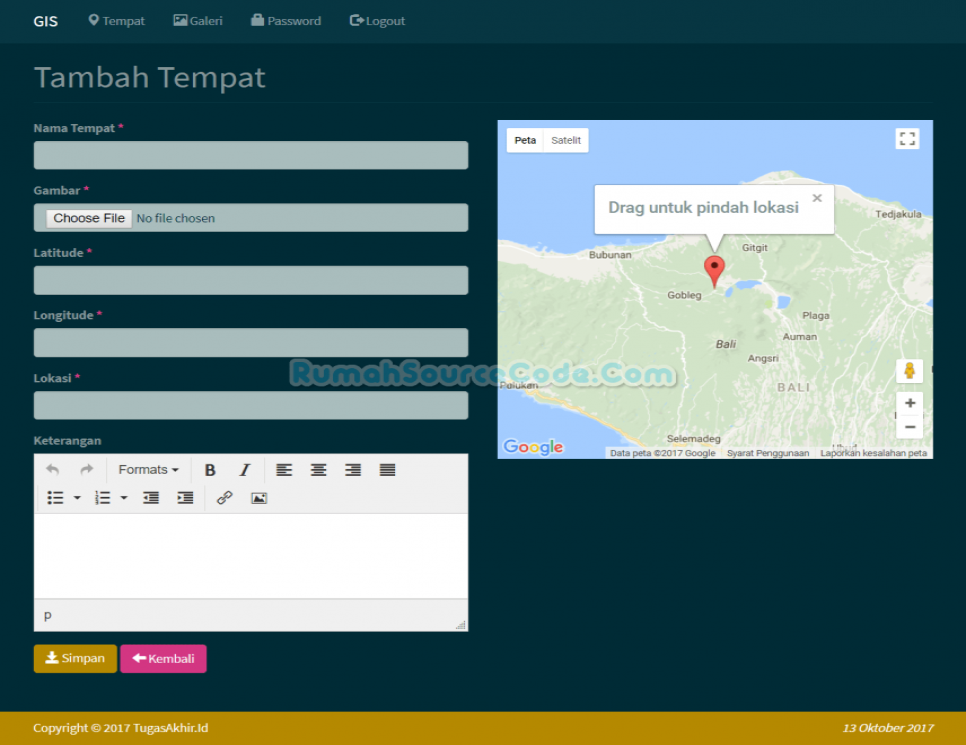Click the Insert/edit link icon

click(x=224, y=497)
